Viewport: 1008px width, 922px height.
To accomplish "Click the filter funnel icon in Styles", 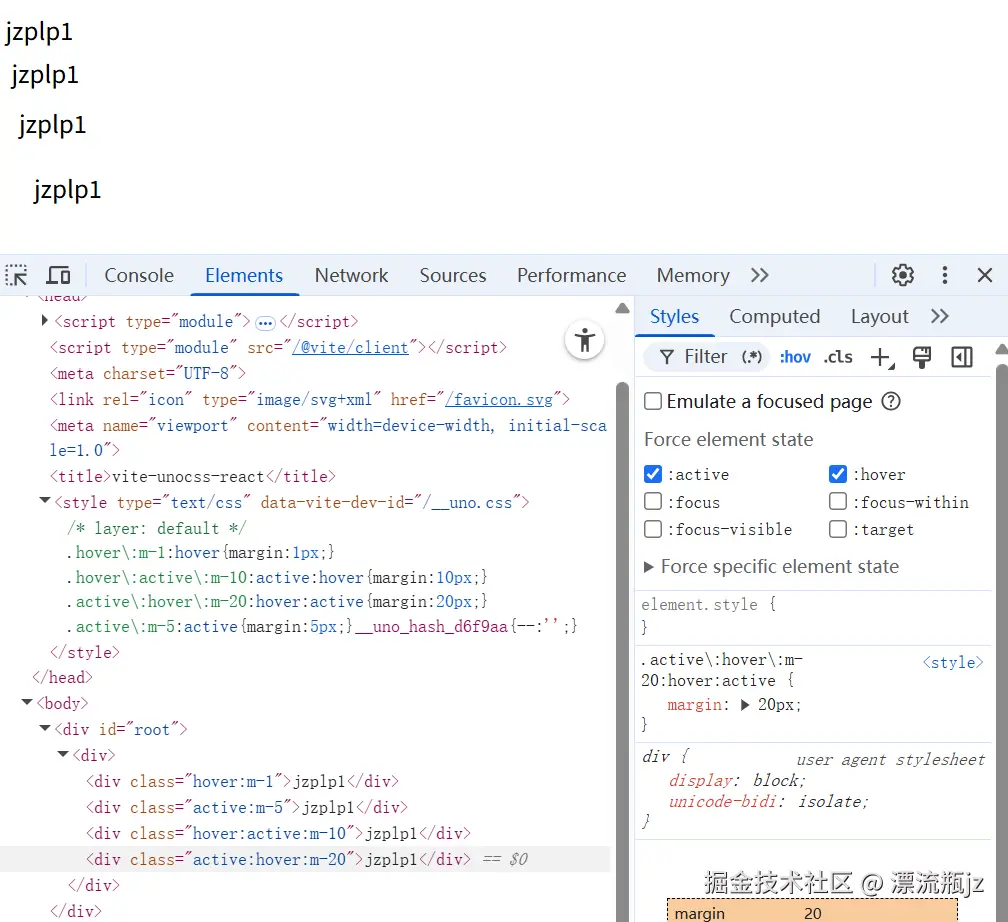I will coord(667,357).
